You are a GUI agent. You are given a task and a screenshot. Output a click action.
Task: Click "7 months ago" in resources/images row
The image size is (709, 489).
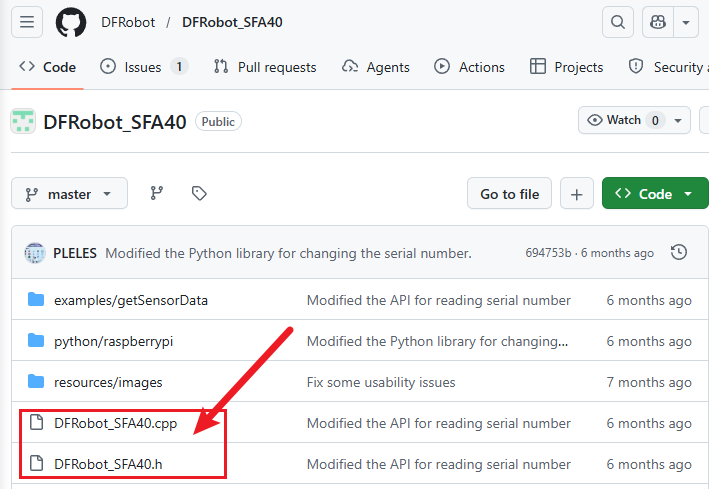click(649, 383)
